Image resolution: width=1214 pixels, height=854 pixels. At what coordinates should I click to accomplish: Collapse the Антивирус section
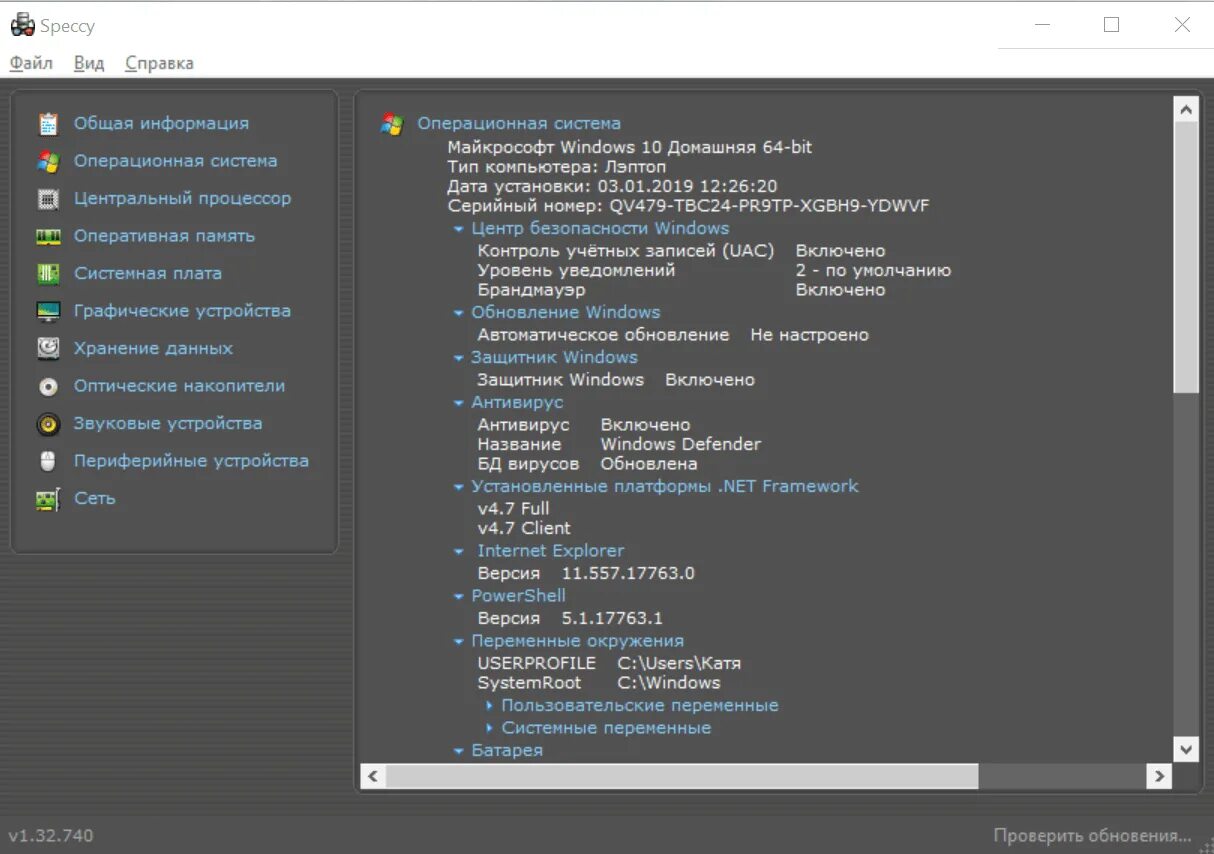pyautogui.click(x=458, y=403)
